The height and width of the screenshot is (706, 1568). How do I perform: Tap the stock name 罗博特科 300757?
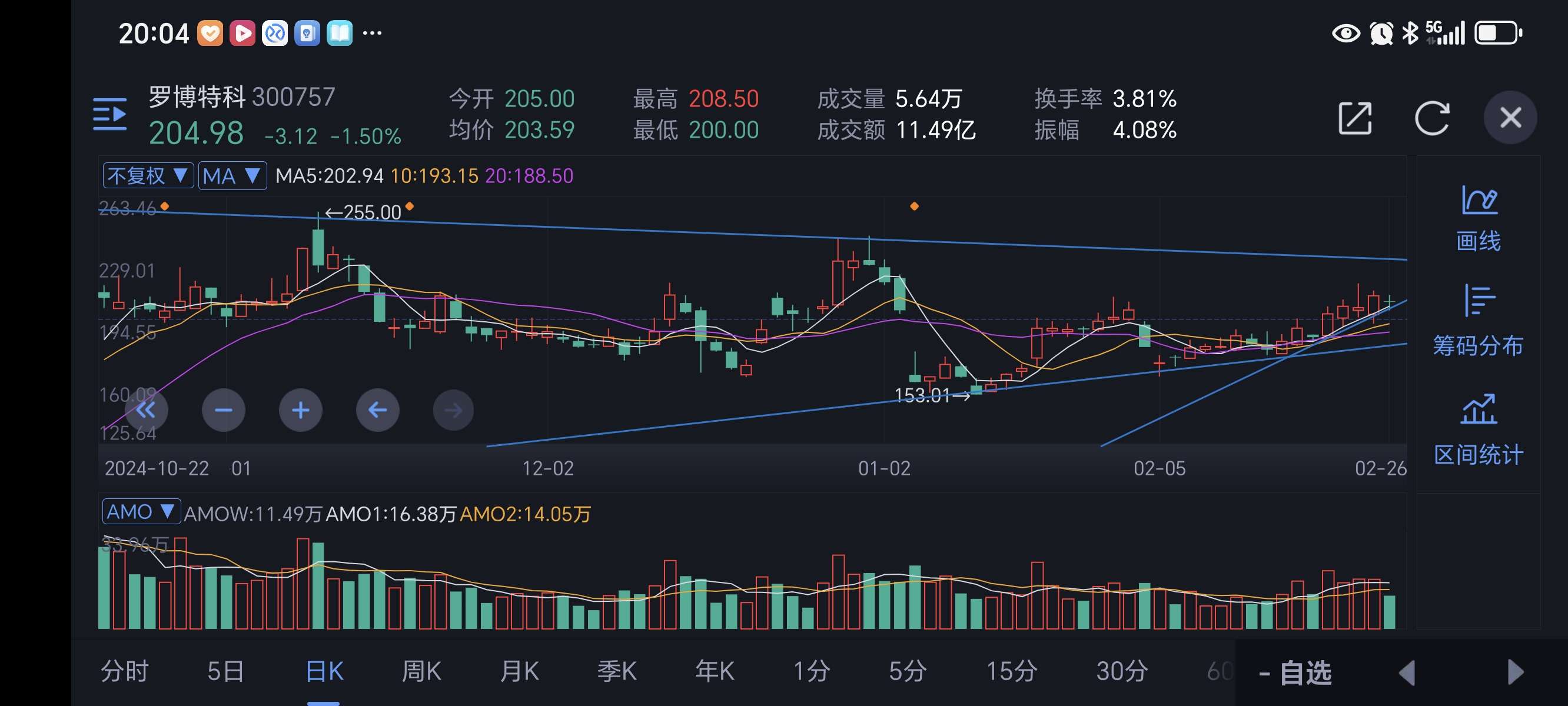click(x=242, y=96)
